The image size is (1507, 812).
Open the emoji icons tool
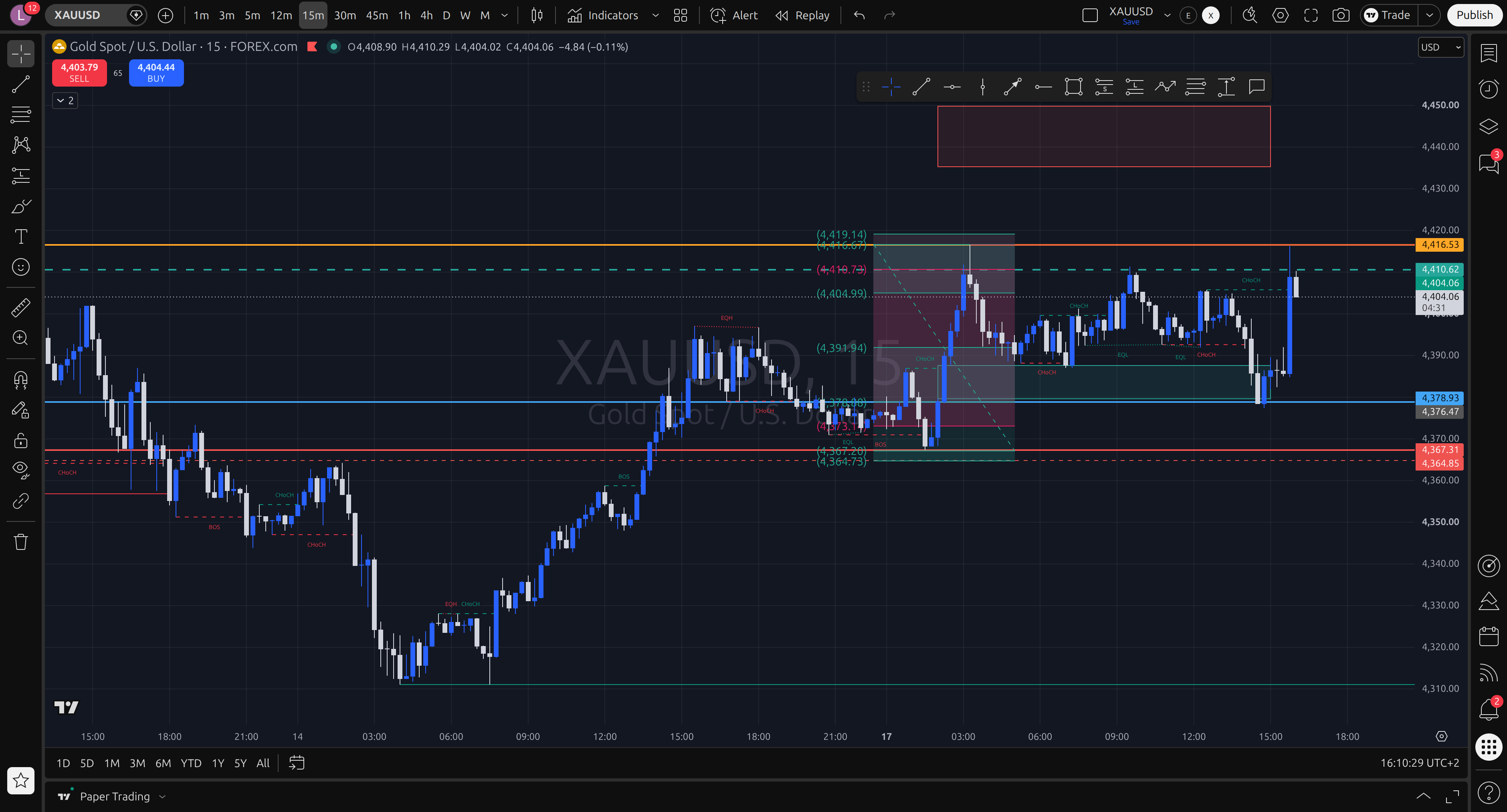tap(21, 267)
